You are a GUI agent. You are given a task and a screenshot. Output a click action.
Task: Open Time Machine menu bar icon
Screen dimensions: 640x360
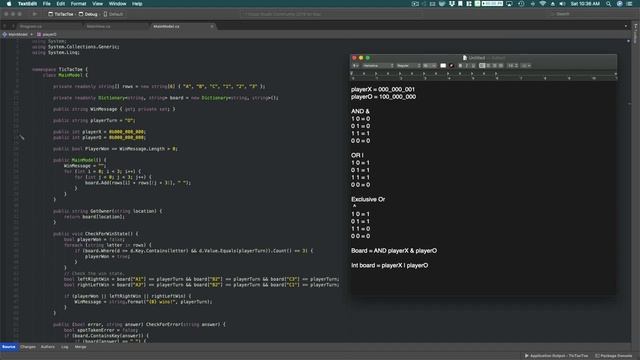[521, 4]
